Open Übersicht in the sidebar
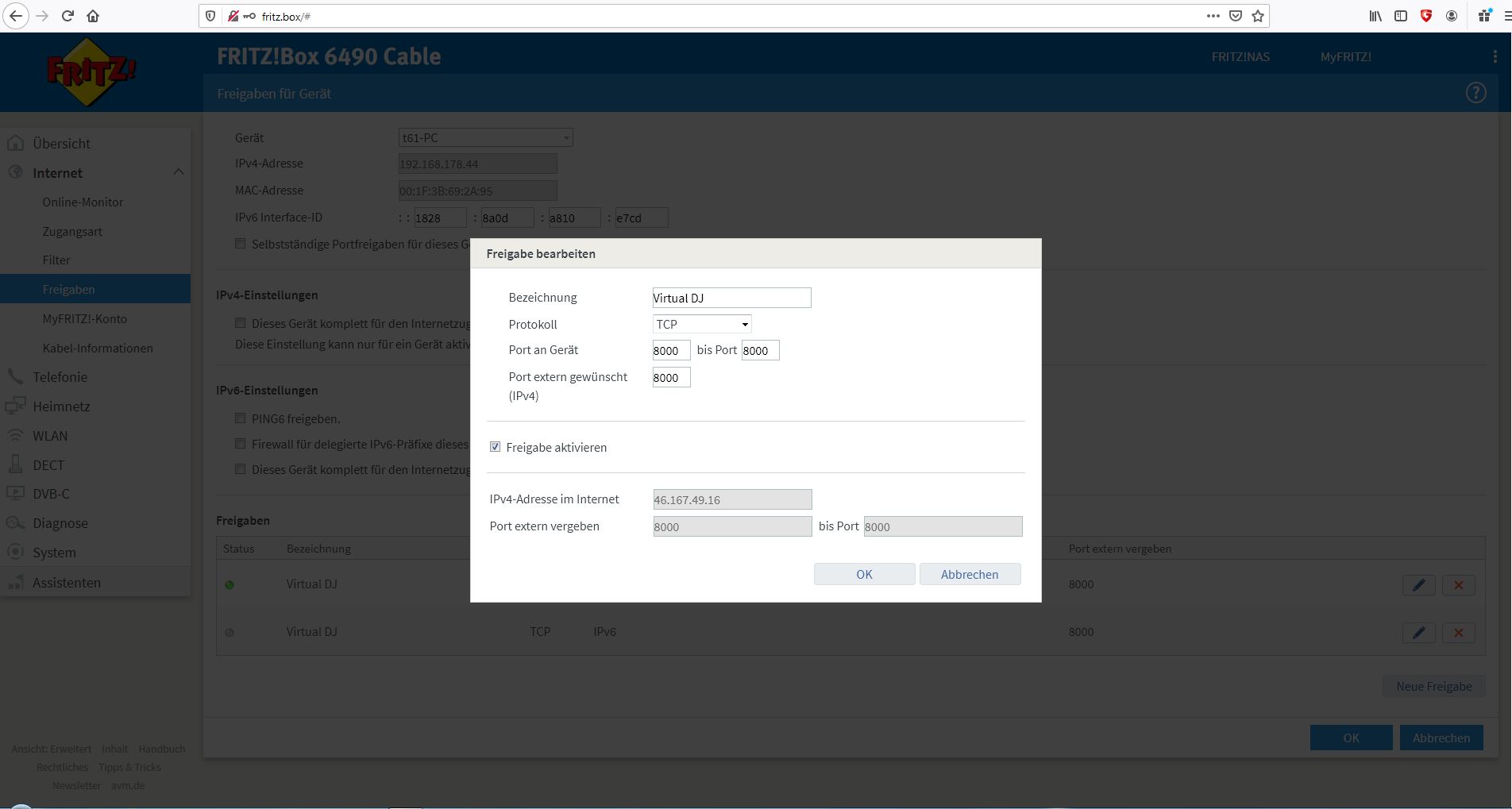The width and height of the screenshot is (1512, 809). [61, 144]
